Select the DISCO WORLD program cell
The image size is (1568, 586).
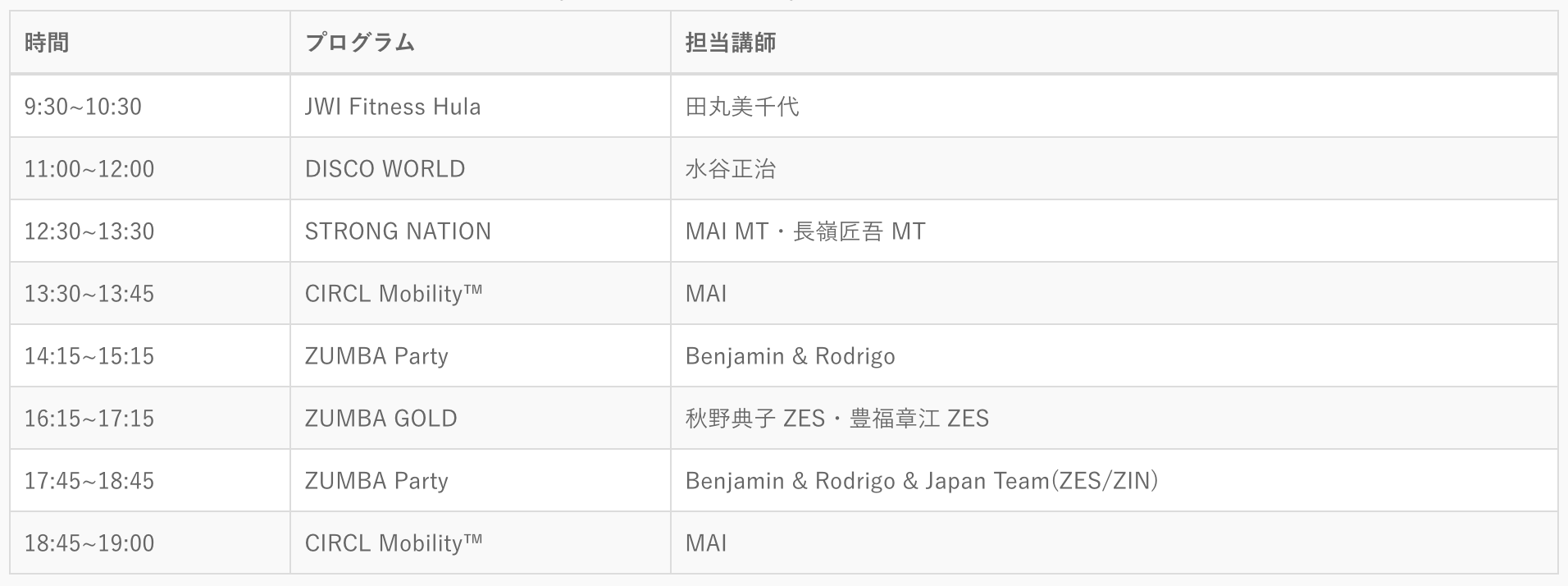click(x=385, y=169)
